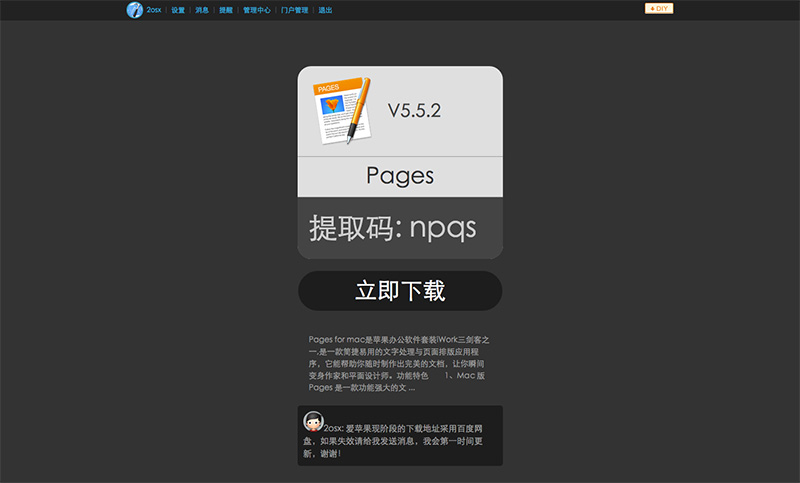
Task: Go to 管理中心 in the top bar
Action: click(x=257, y=10)
